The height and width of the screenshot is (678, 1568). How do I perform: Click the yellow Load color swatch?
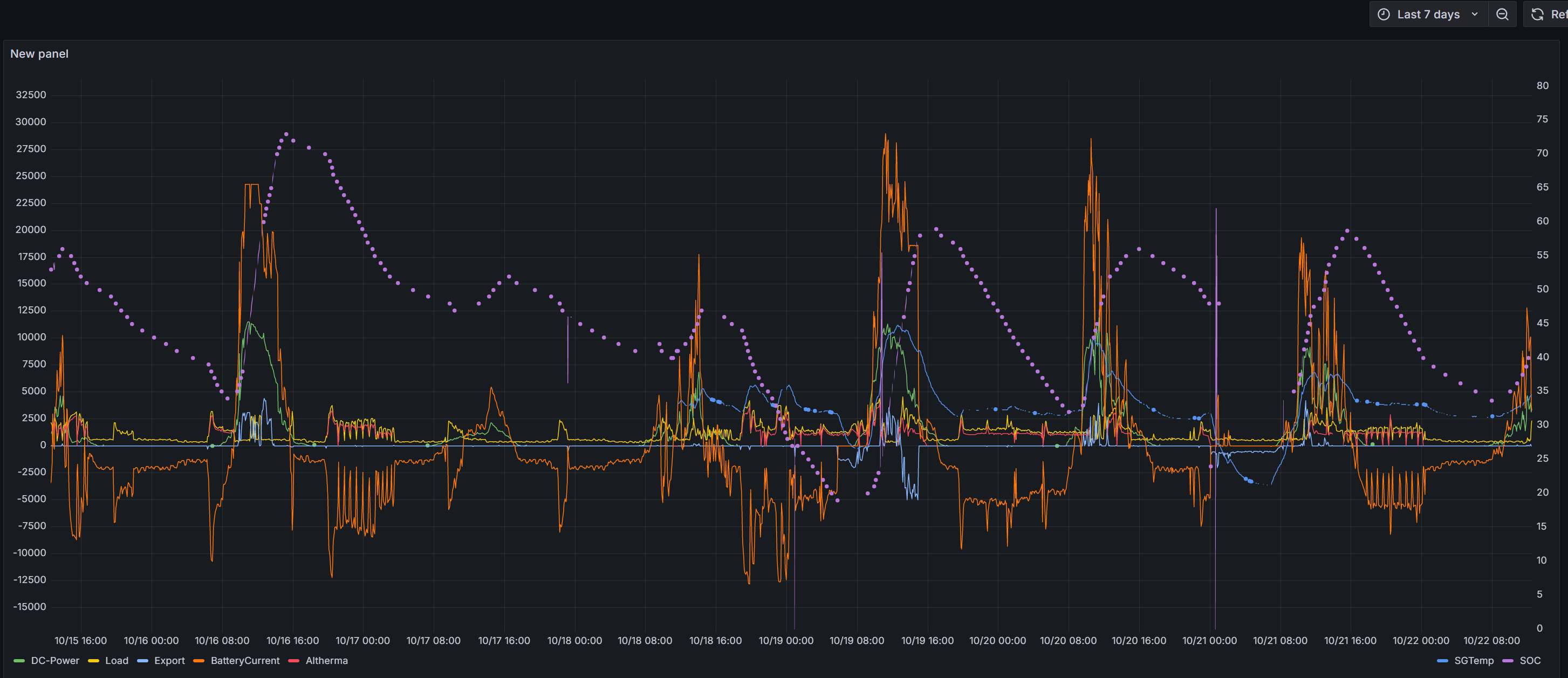93,661
